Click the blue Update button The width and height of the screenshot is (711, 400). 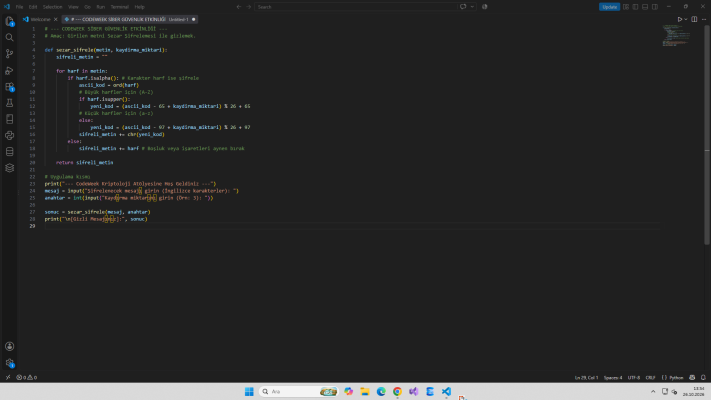click(x=609, y=7)
